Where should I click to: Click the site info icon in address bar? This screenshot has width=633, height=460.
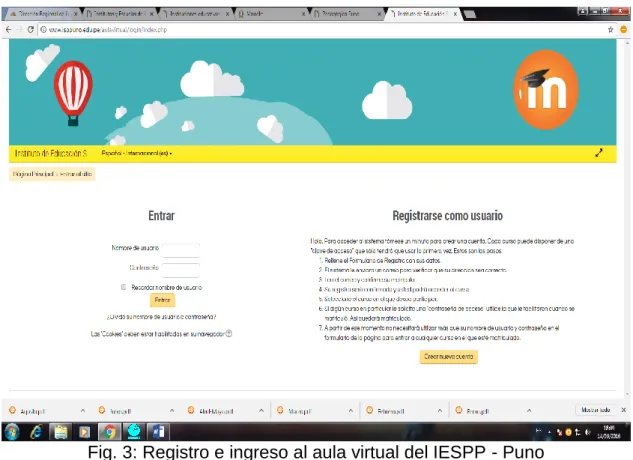[43, 29]
